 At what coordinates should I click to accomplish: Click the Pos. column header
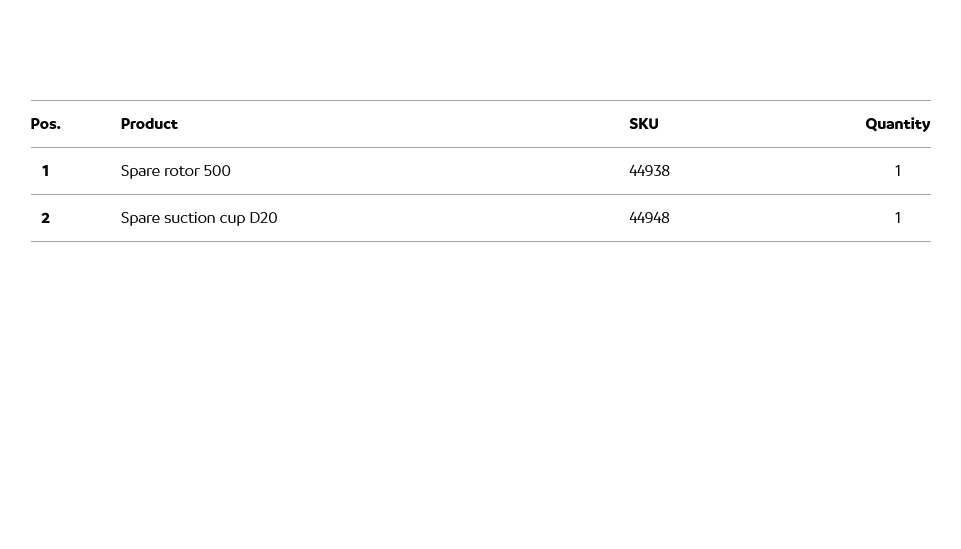coord(45,124)
